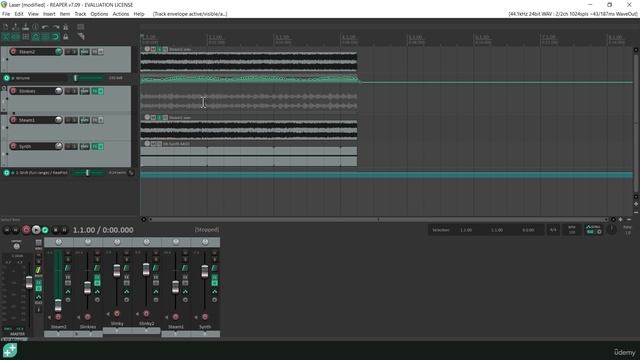Viewport: 640px width, 360px height.
Task: Open the Global automation override button
Action: coord(593,230)
